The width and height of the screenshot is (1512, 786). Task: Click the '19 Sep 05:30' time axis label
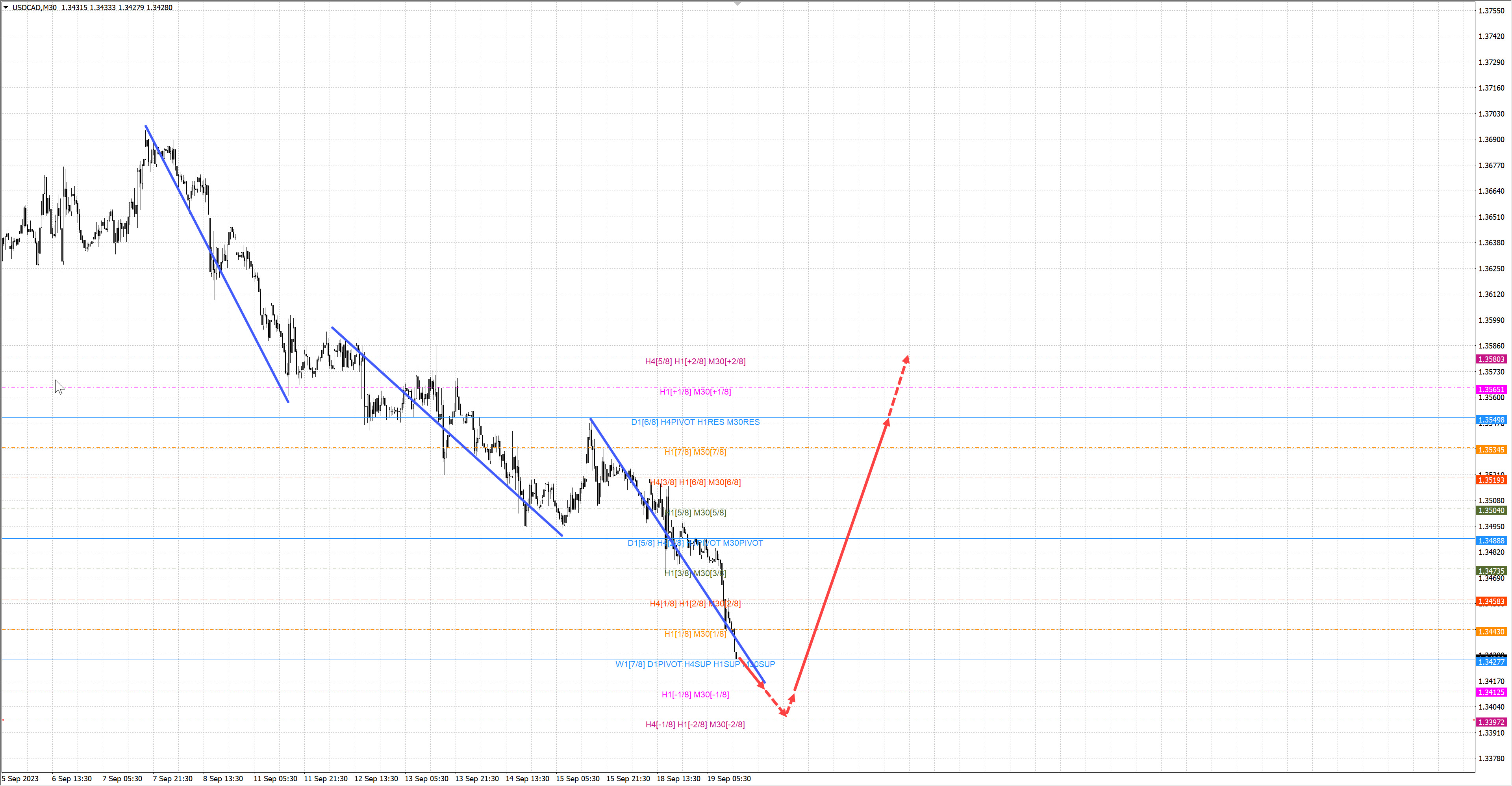(728, 779)
